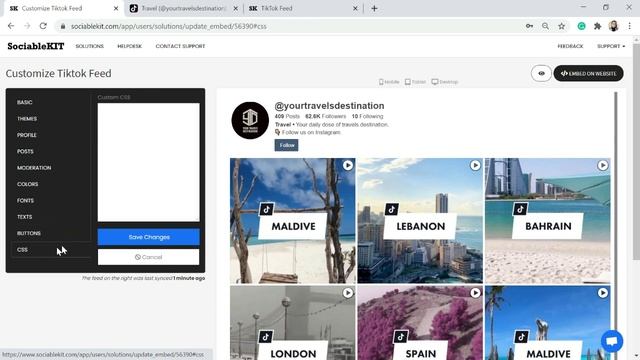Click the padlock site info icon
The image size is (640, 360).
(x=62, y=26)
